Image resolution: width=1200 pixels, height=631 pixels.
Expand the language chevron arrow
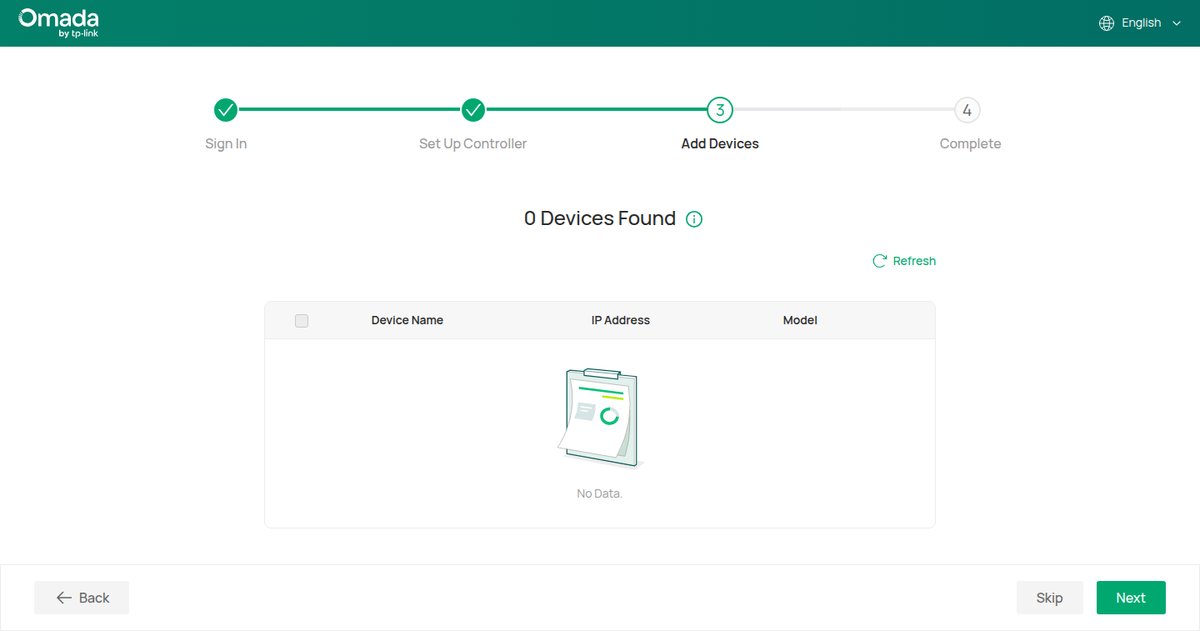[x=1176, y=23]
